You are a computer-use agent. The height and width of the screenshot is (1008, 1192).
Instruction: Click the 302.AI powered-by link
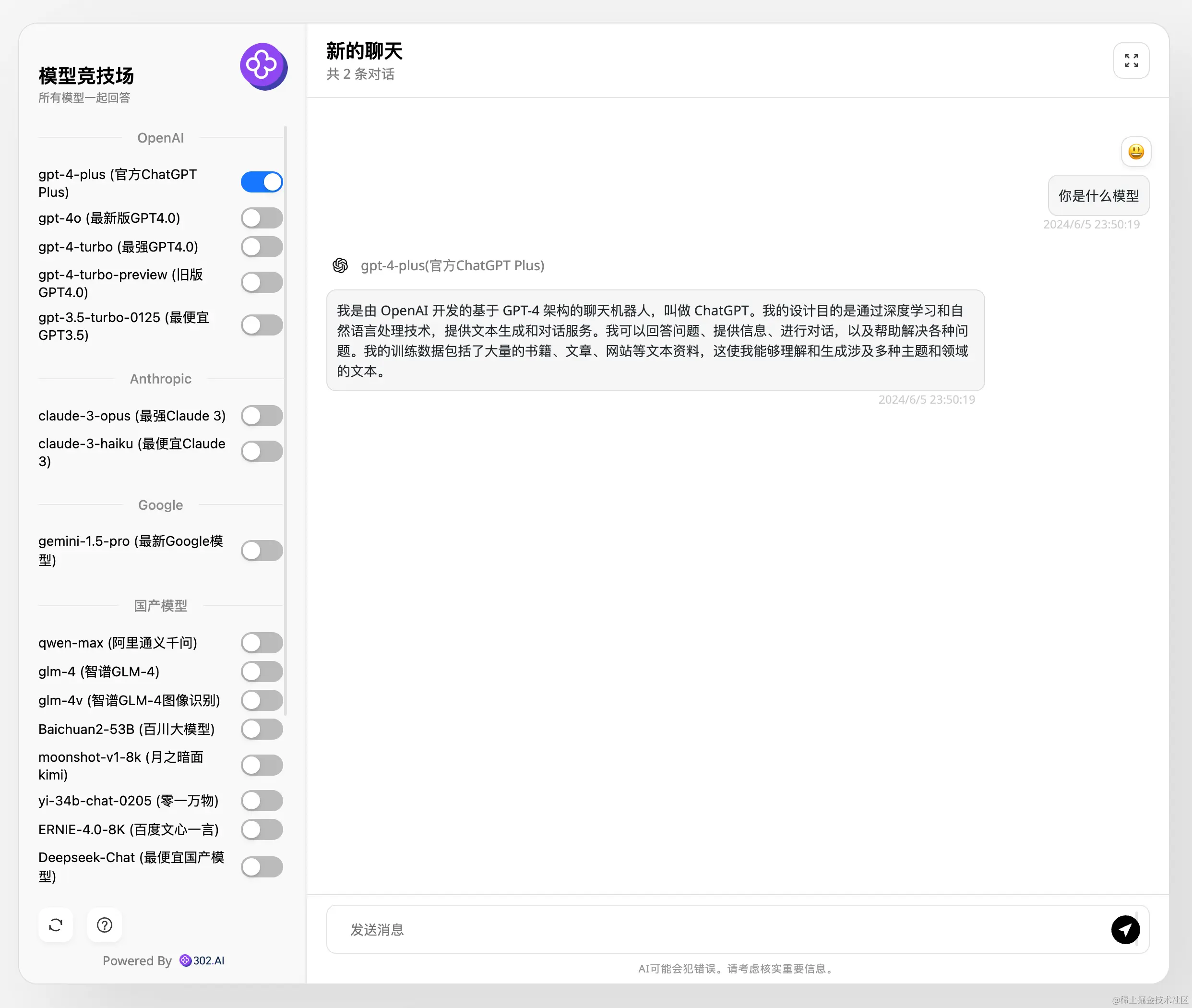(x=202, y=960)
